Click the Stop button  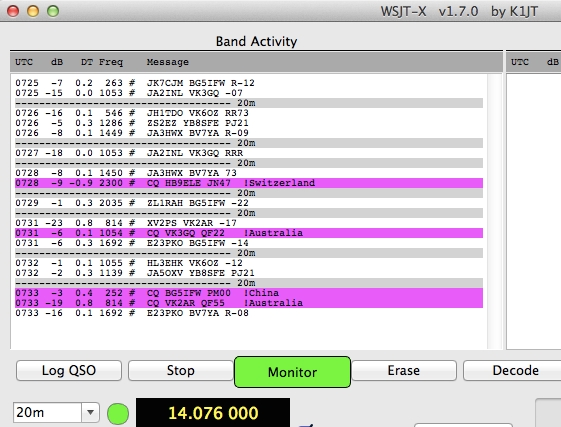(x=181, y=370)
